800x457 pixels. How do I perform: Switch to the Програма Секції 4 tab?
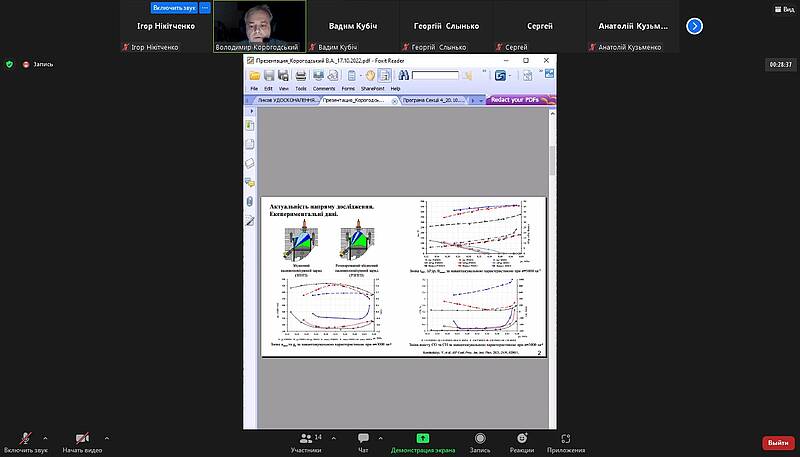pyautogui.click(x=435, y=101)
